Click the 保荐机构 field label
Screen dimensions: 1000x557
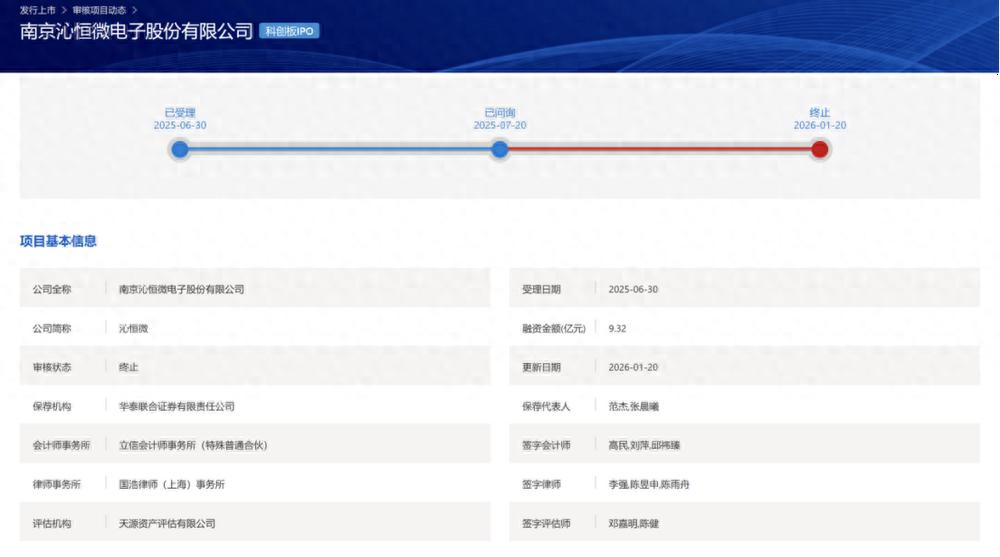(52, 406)
